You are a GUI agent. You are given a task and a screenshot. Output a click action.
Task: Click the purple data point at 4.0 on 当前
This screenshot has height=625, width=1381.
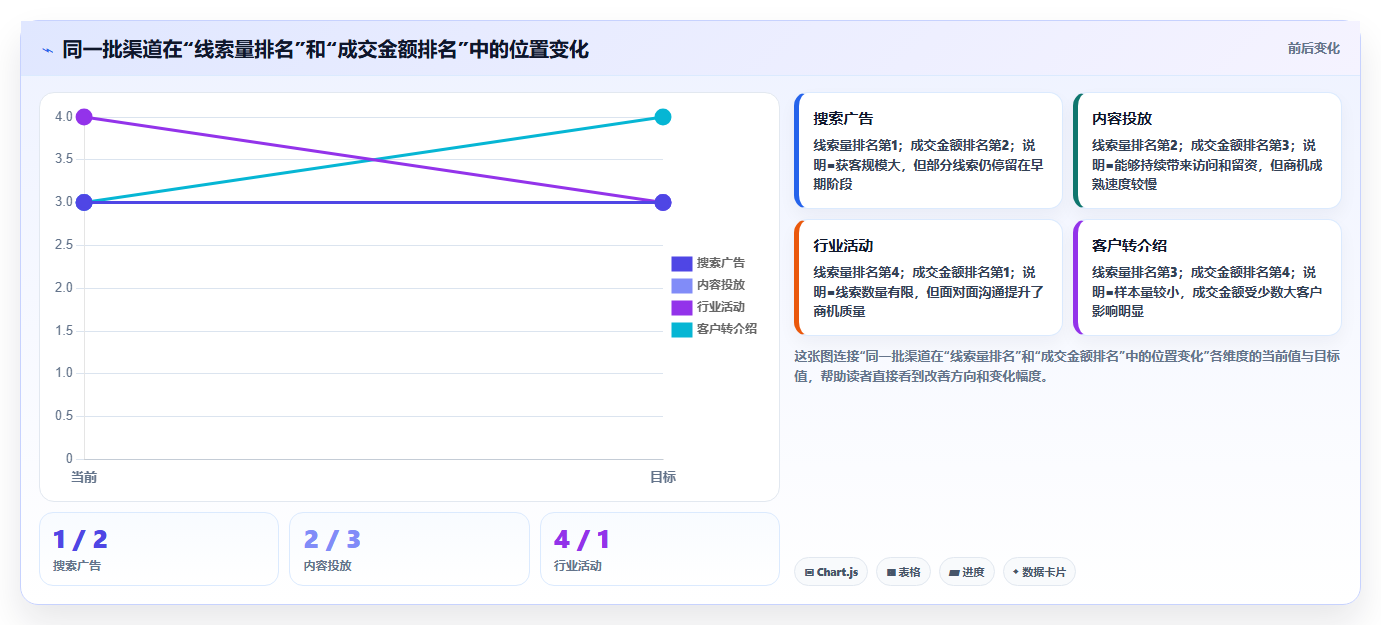click(x=84, y=117)
